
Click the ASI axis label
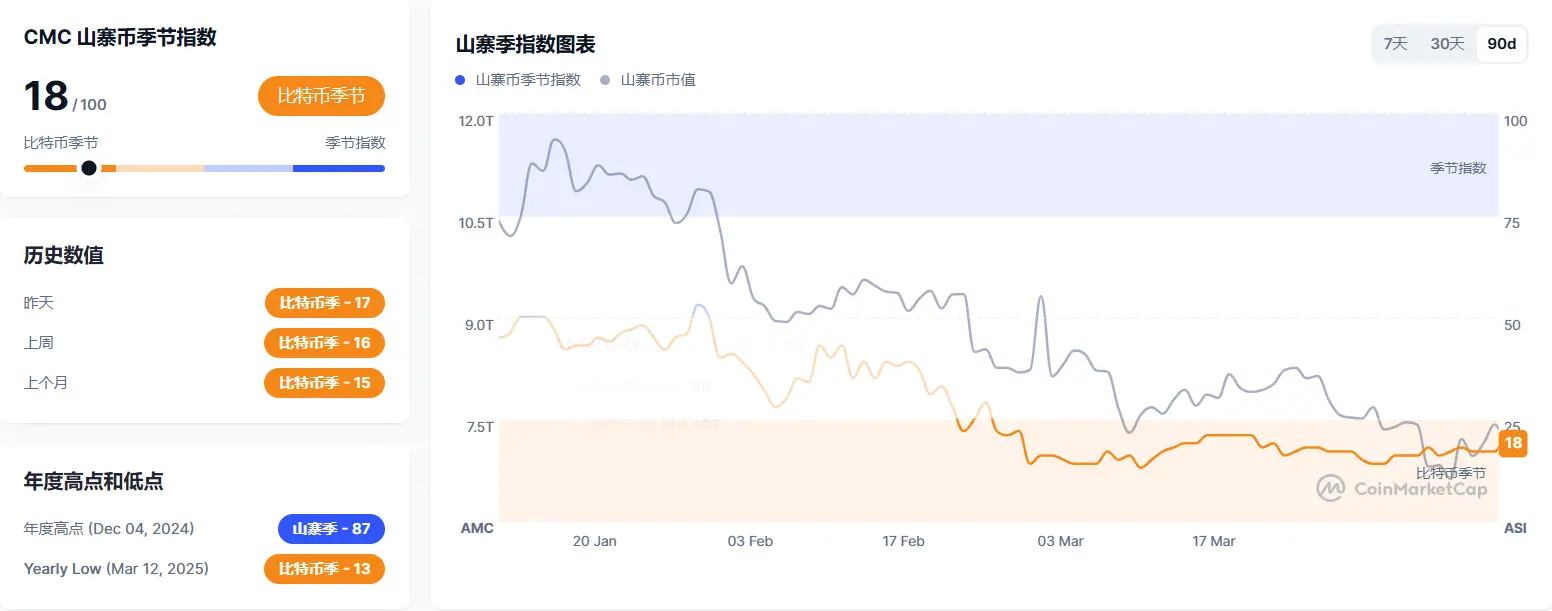coord(1515,528)
